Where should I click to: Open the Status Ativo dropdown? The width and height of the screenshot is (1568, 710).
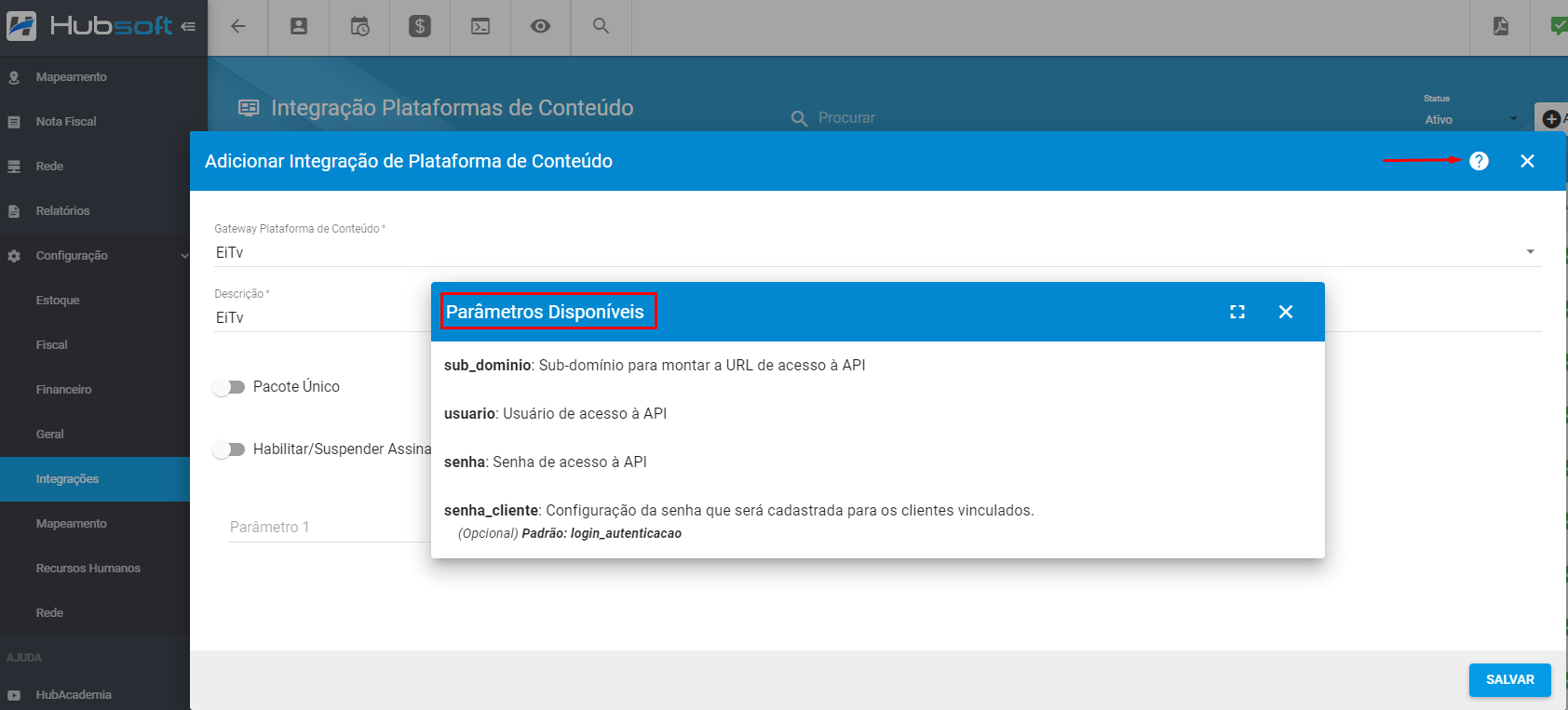click(x=1471, y=119)
